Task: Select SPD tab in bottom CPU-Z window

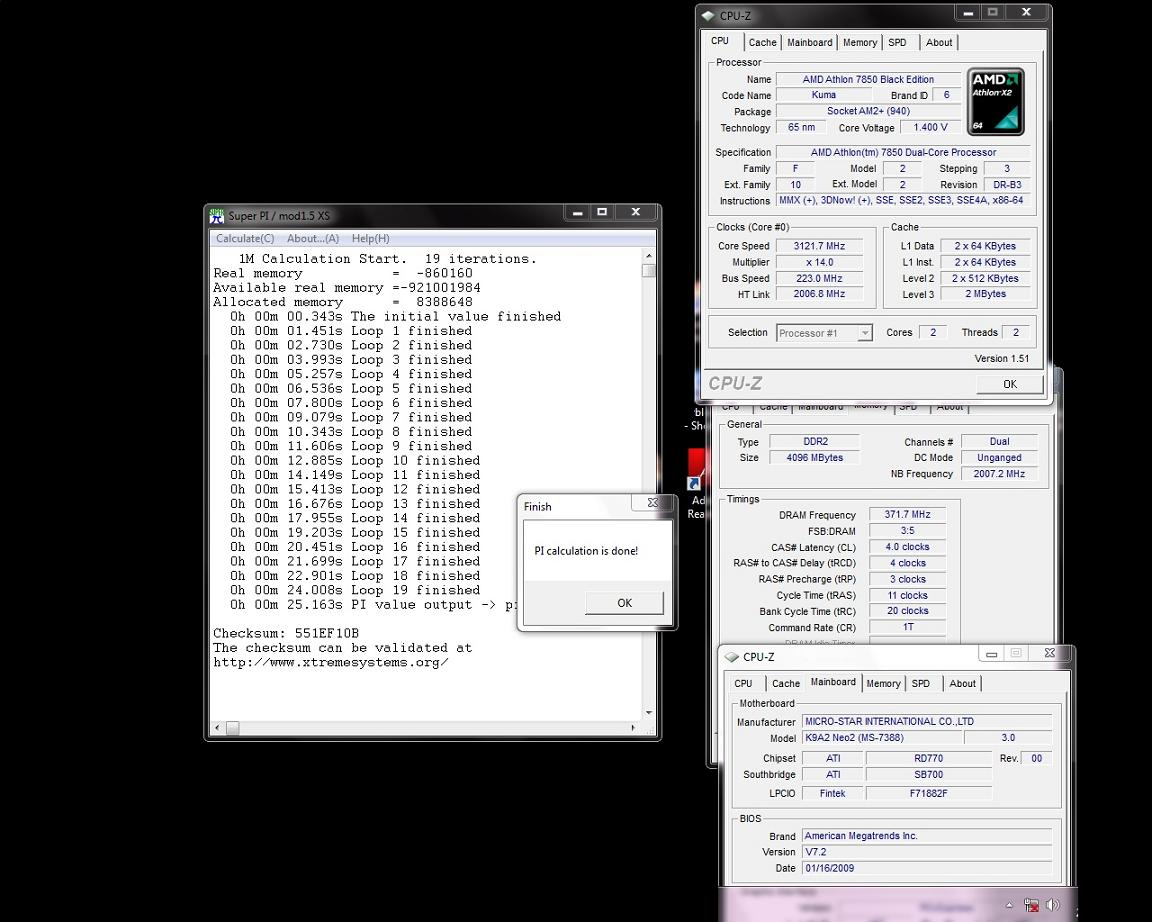Action: (921, 683)
